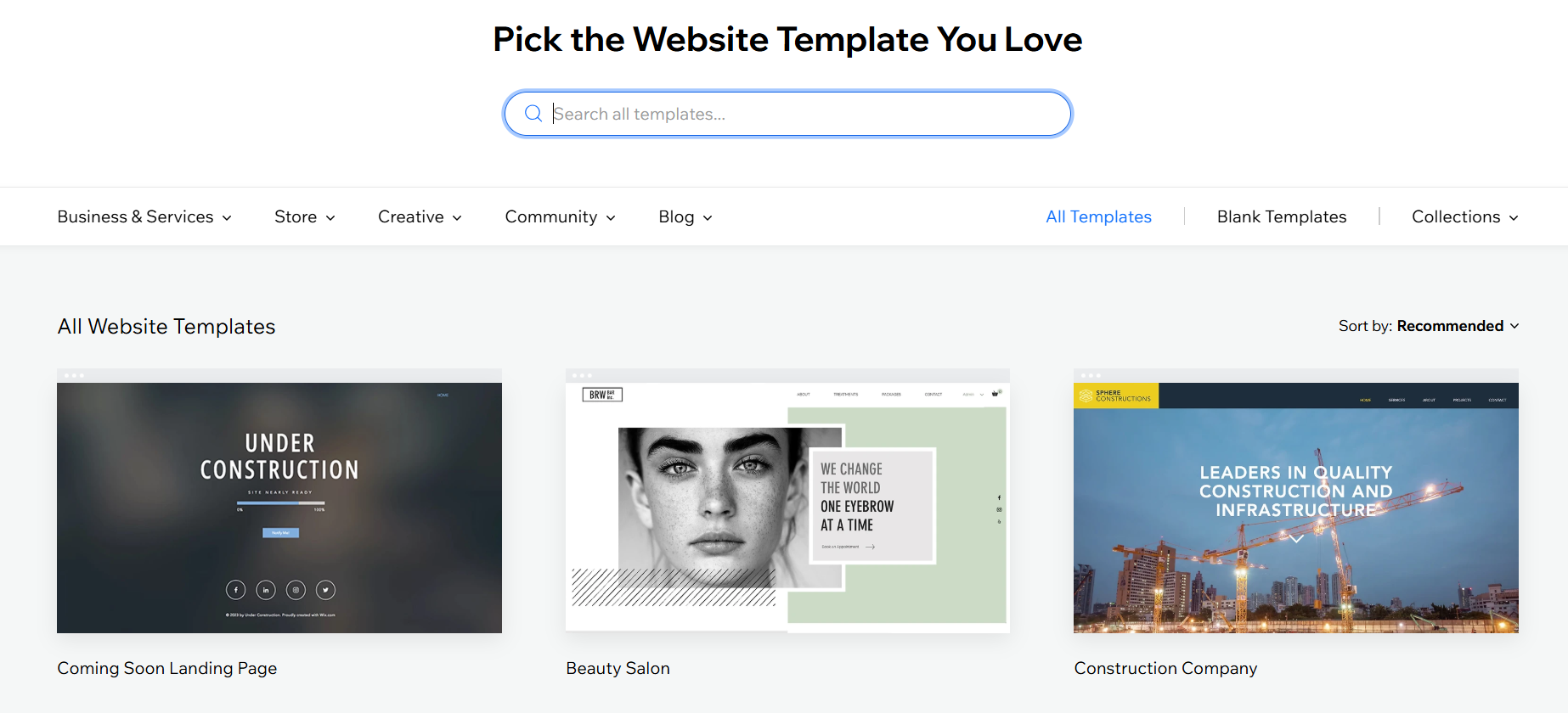The height and width of the screenshot is (713, 1568).
Task: Switch to the Blank Templates tab
Action: click(1281, 216)
